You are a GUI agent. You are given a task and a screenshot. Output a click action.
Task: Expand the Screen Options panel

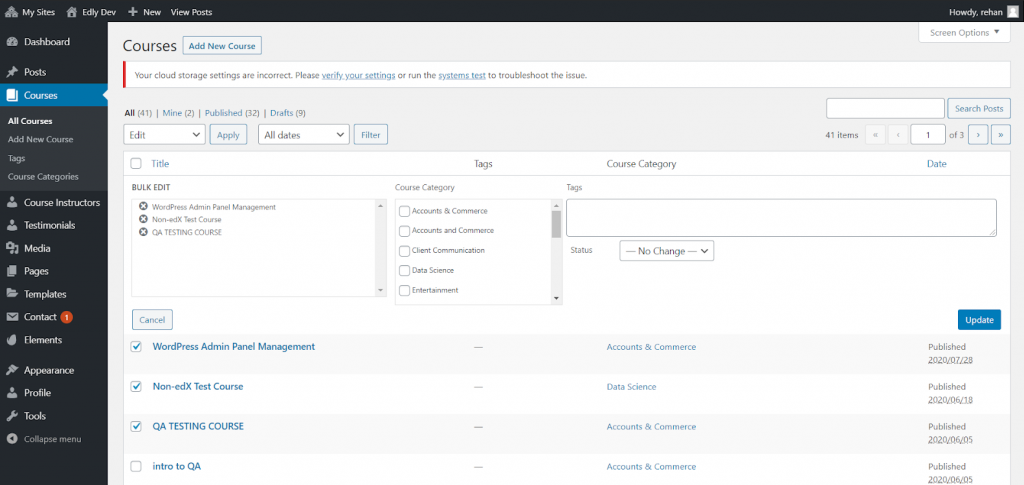[x=965, y=33]
